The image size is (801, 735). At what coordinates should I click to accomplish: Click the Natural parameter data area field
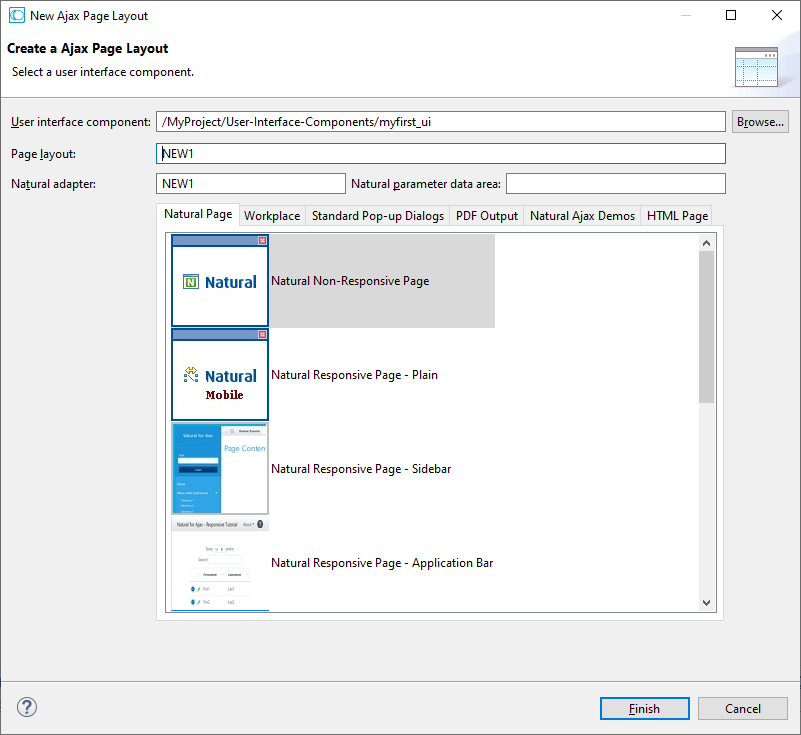(x=615, y=184)
